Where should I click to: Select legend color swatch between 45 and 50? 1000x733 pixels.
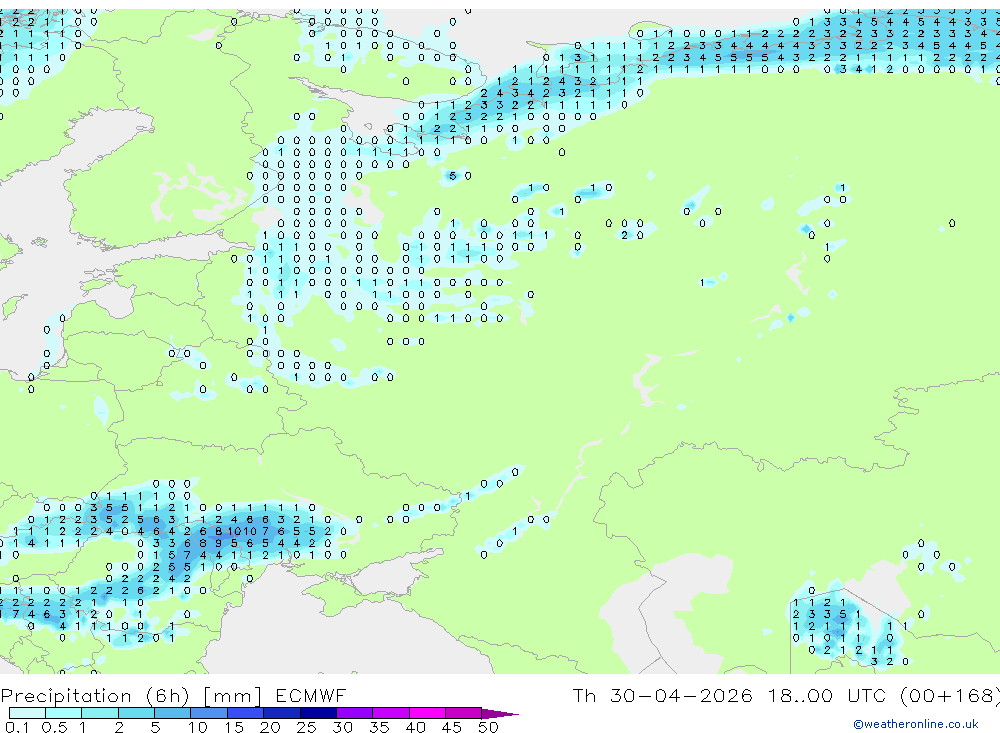coord(464,713)
